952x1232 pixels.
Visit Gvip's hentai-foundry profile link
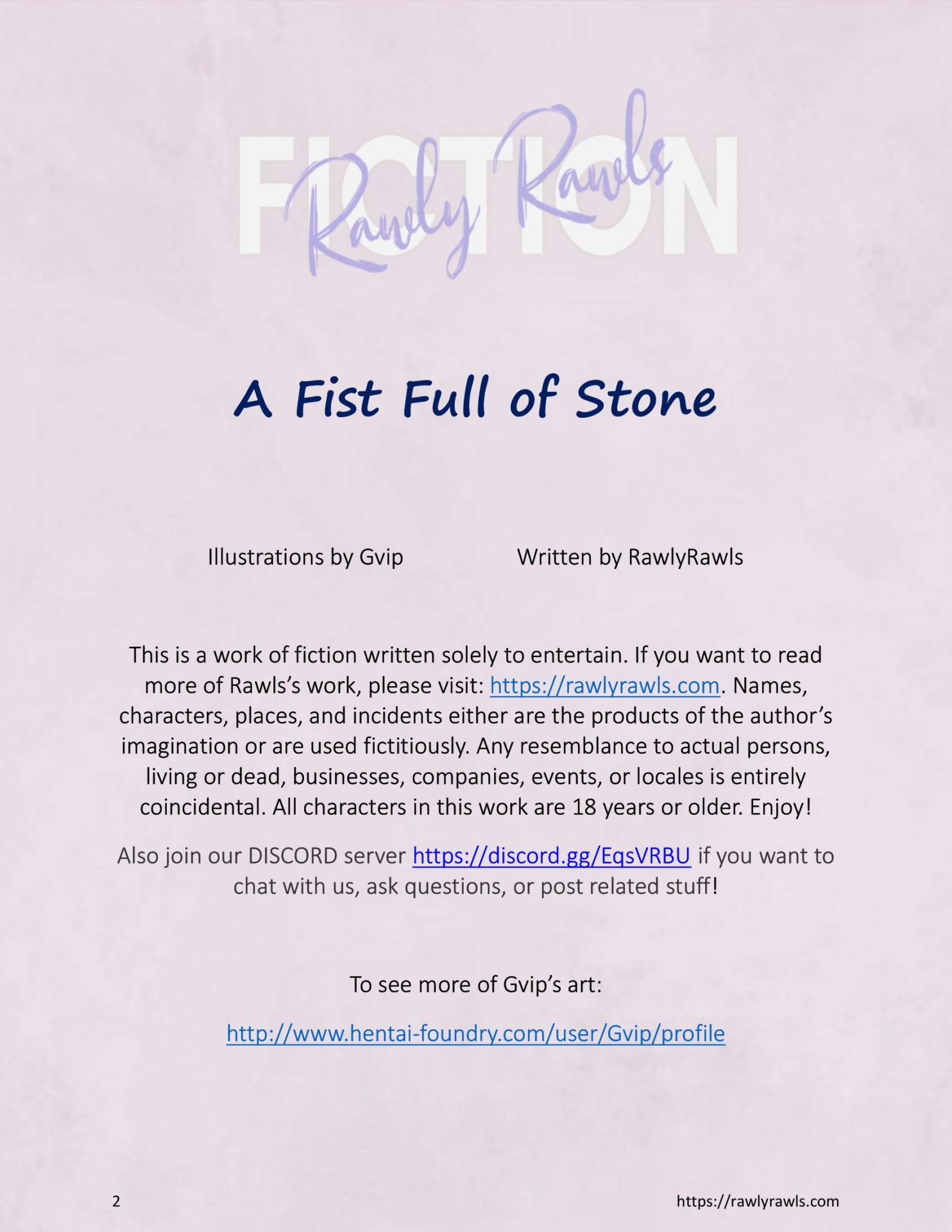click(x=475, y=1034)
